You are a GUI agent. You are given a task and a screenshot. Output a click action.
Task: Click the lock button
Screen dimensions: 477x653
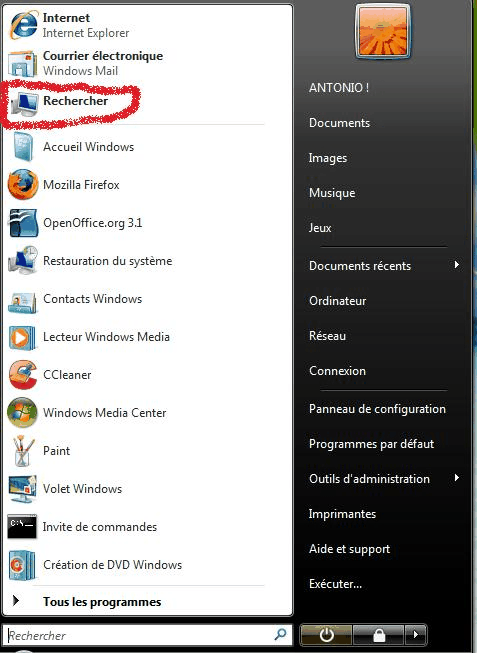(x=379, y=635)
